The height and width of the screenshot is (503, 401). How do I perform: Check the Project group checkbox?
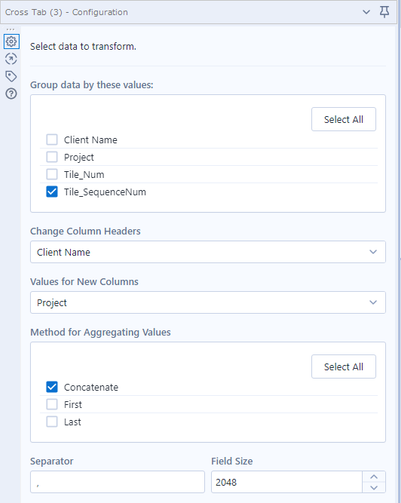point(52,157)
